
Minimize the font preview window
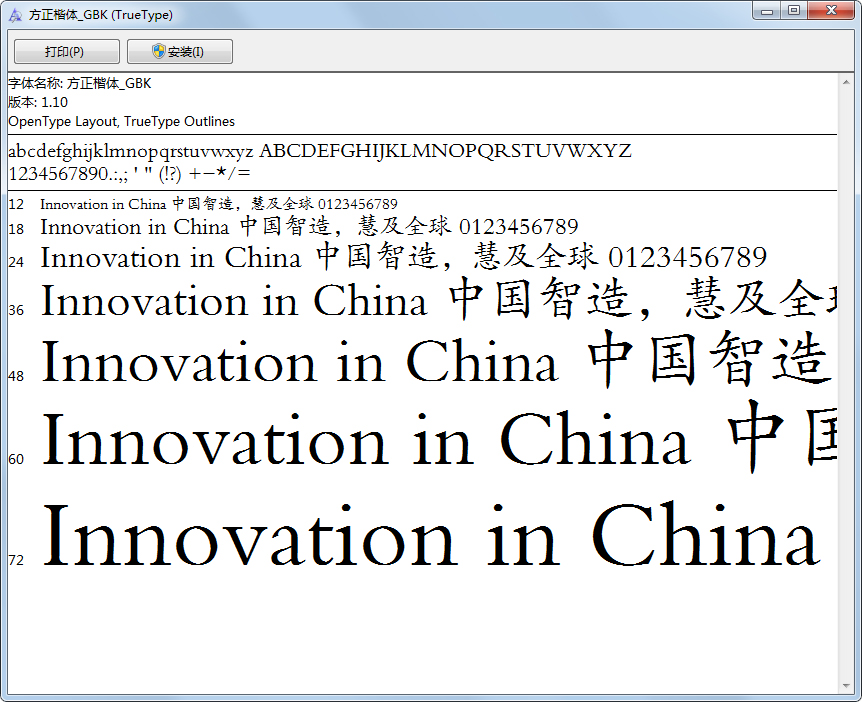tap(768, 11)
